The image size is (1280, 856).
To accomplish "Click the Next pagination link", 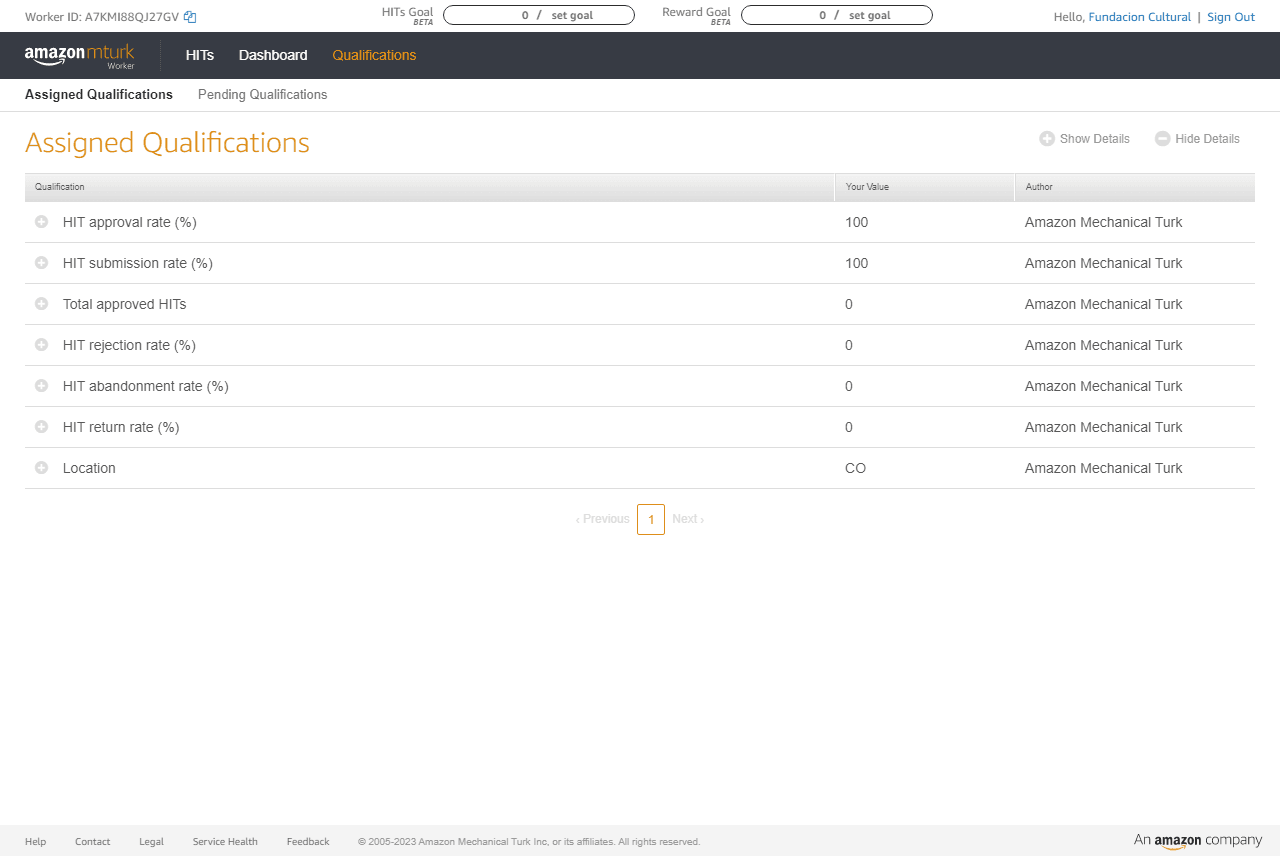I will (x=688, y=519).
